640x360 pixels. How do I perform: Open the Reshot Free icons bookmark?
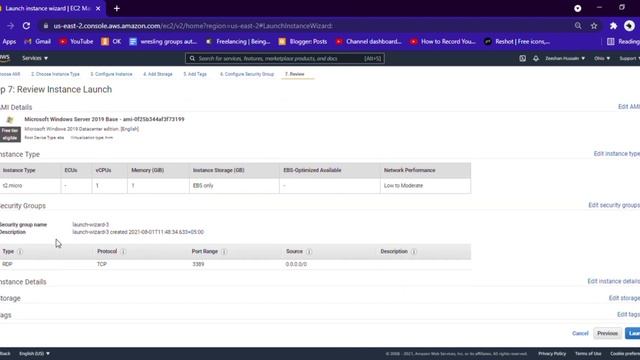coord(517,42)
